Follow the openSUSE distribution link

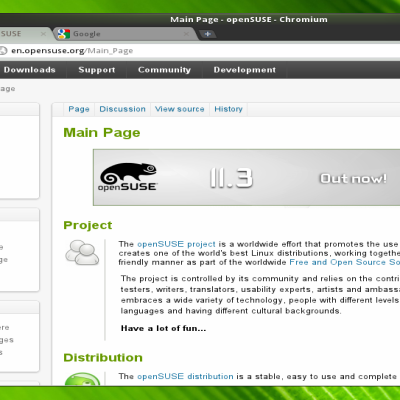click(x=185, y=376)
